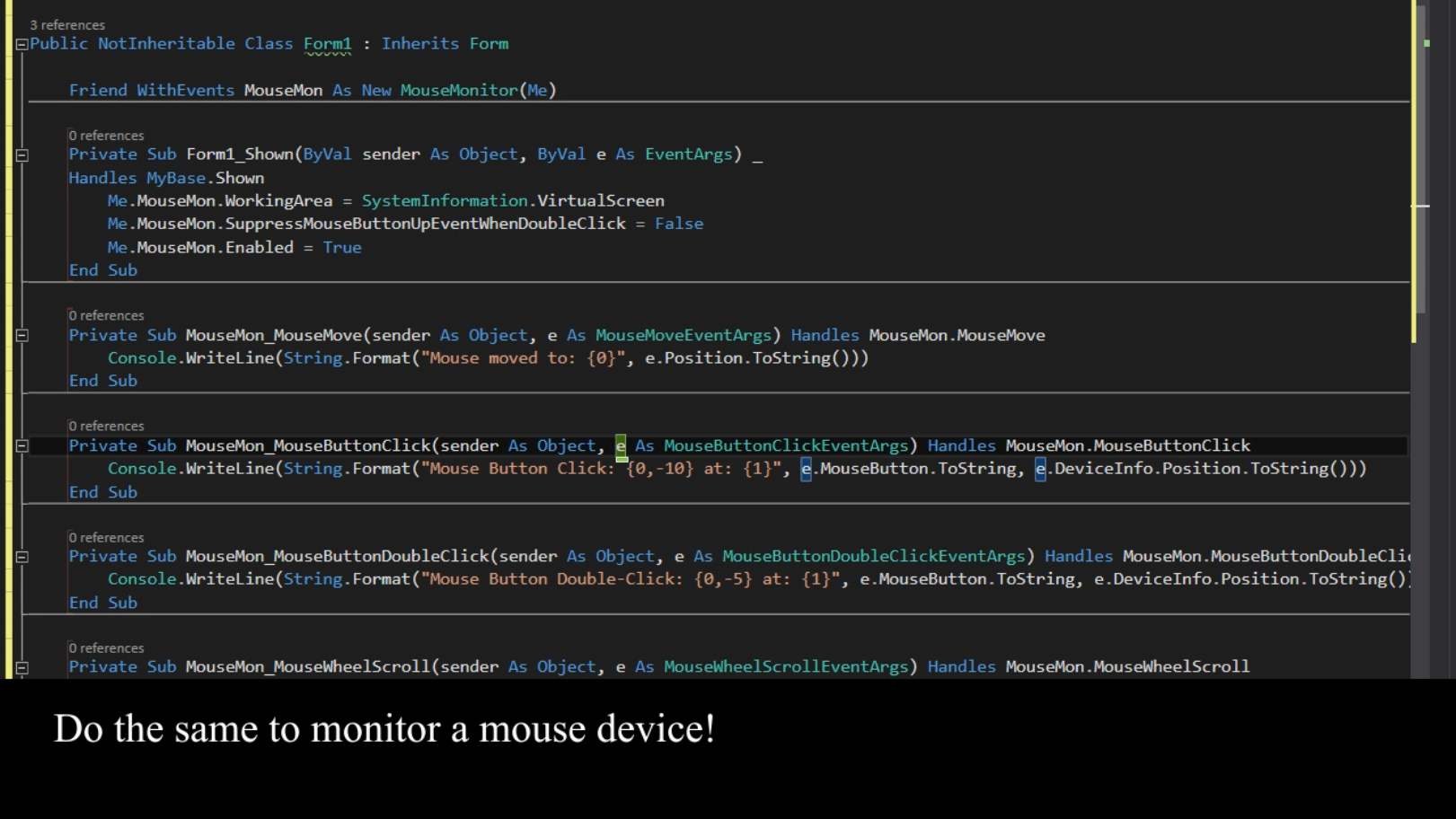Select the SystemInformation.VirtualScreen identifier

click(x=512, y=199)
